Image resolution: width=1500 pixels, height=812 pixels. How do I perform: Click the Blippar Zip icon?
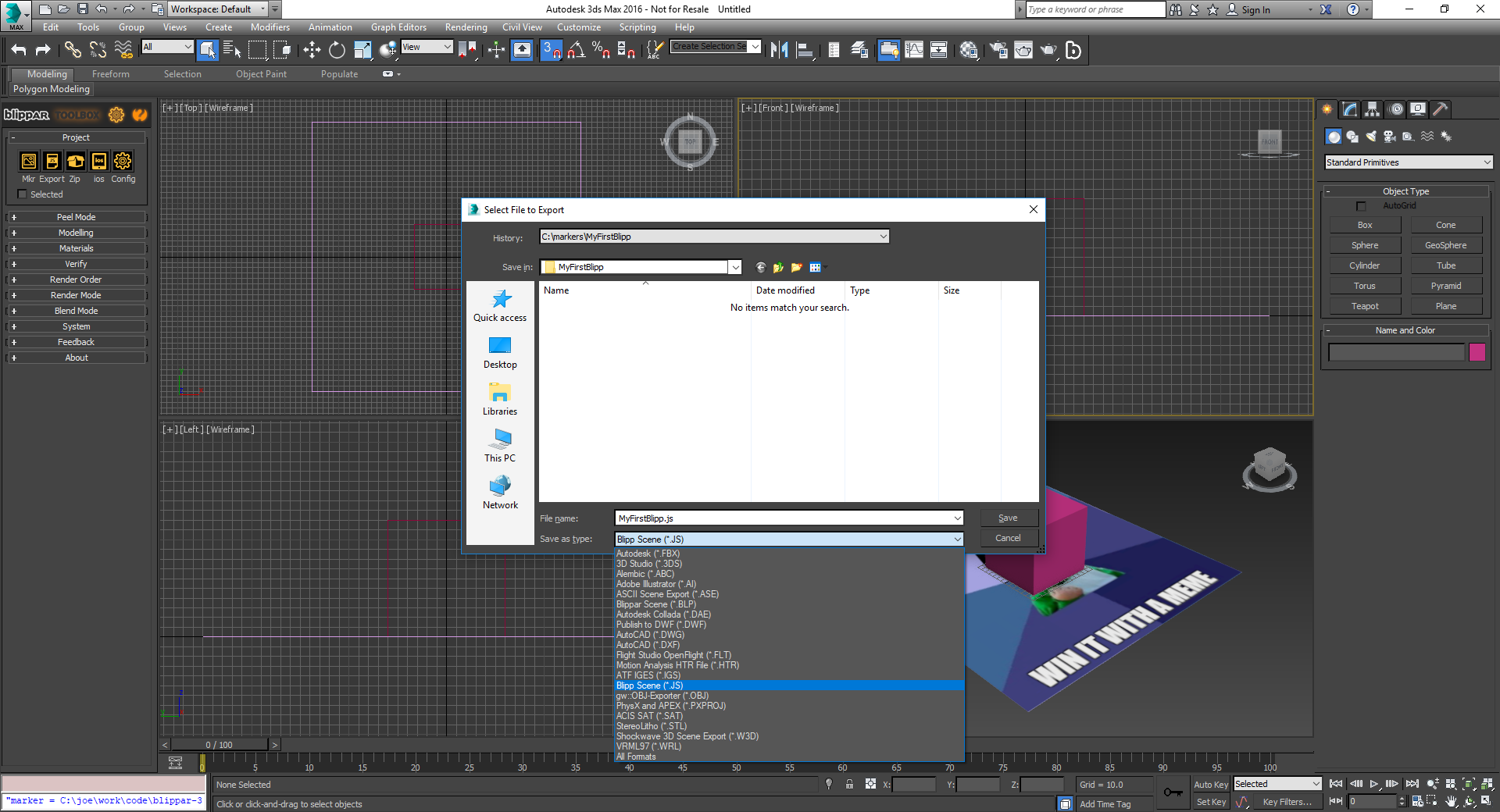click(75, 161)
